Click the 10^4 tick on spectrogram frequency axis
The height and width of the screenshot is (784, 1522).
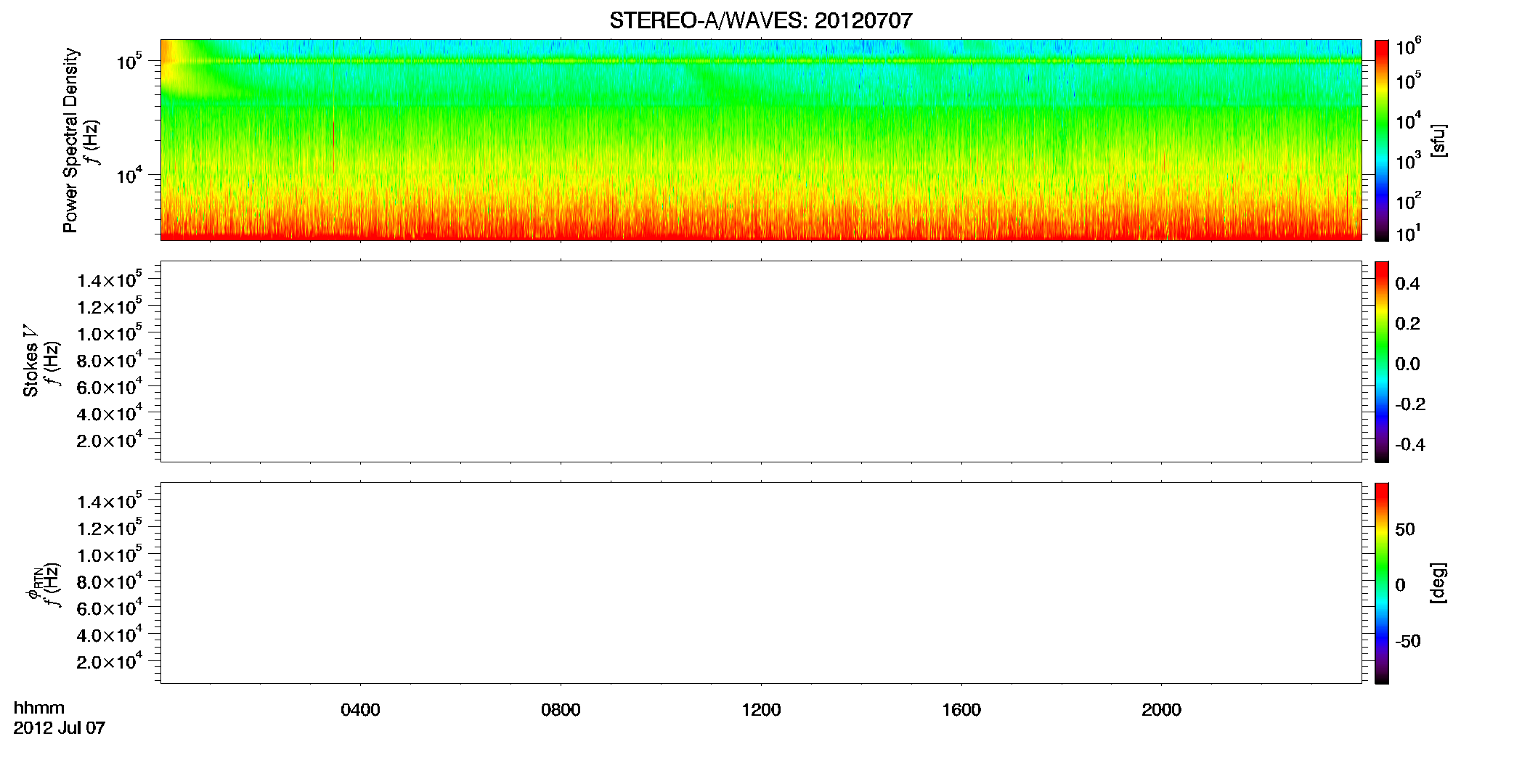129,176
